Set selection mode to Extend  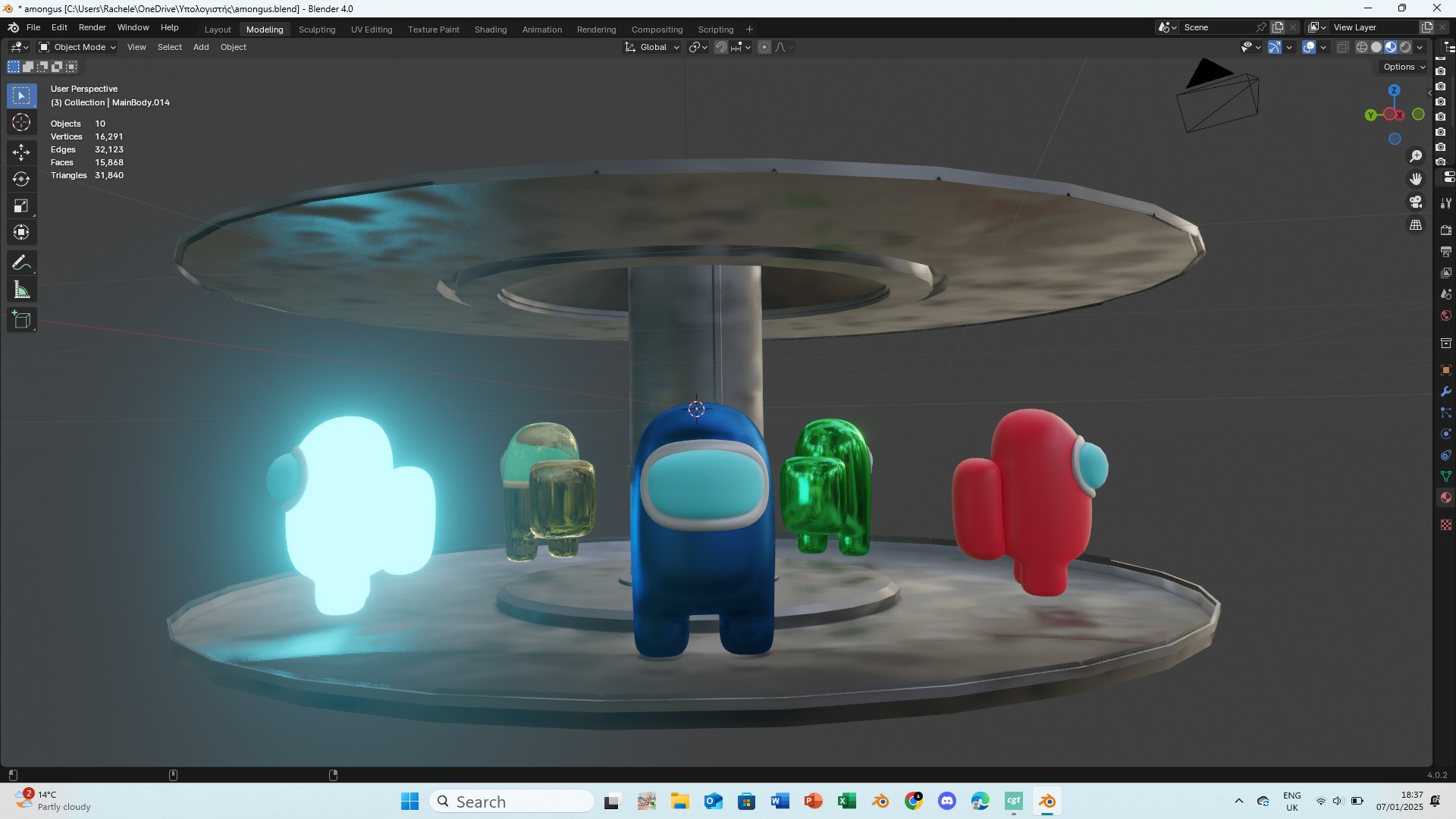28,67
